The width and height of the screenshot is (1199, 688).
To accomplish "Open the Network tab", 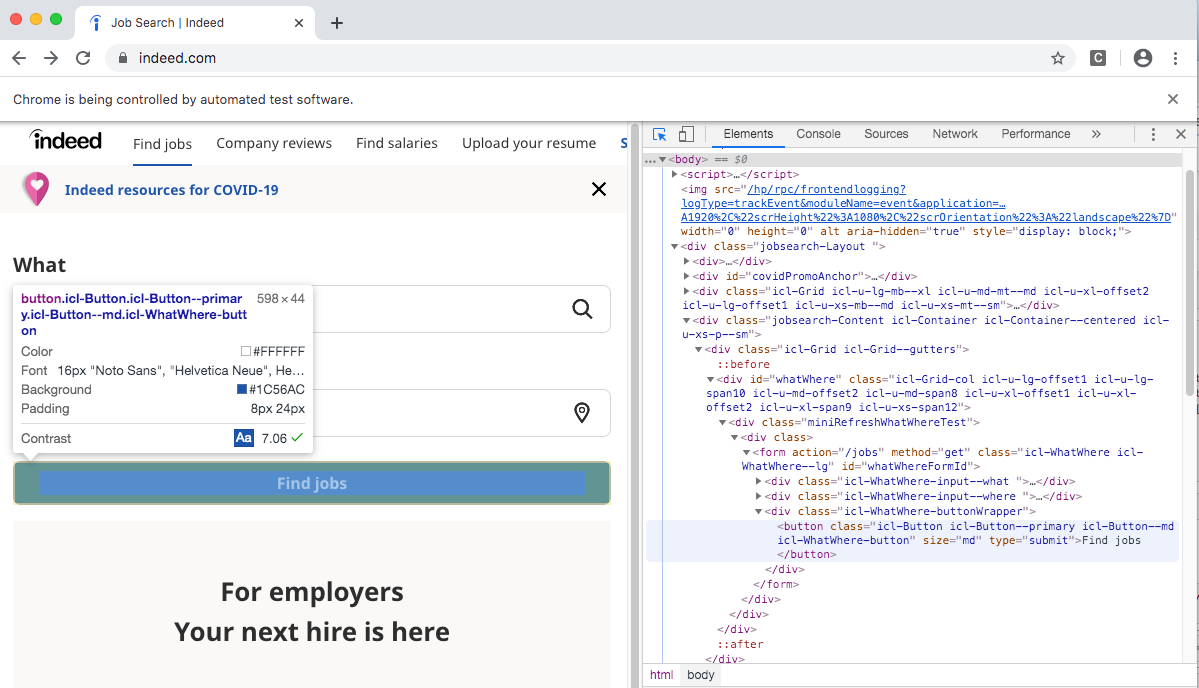I will 954,134.
